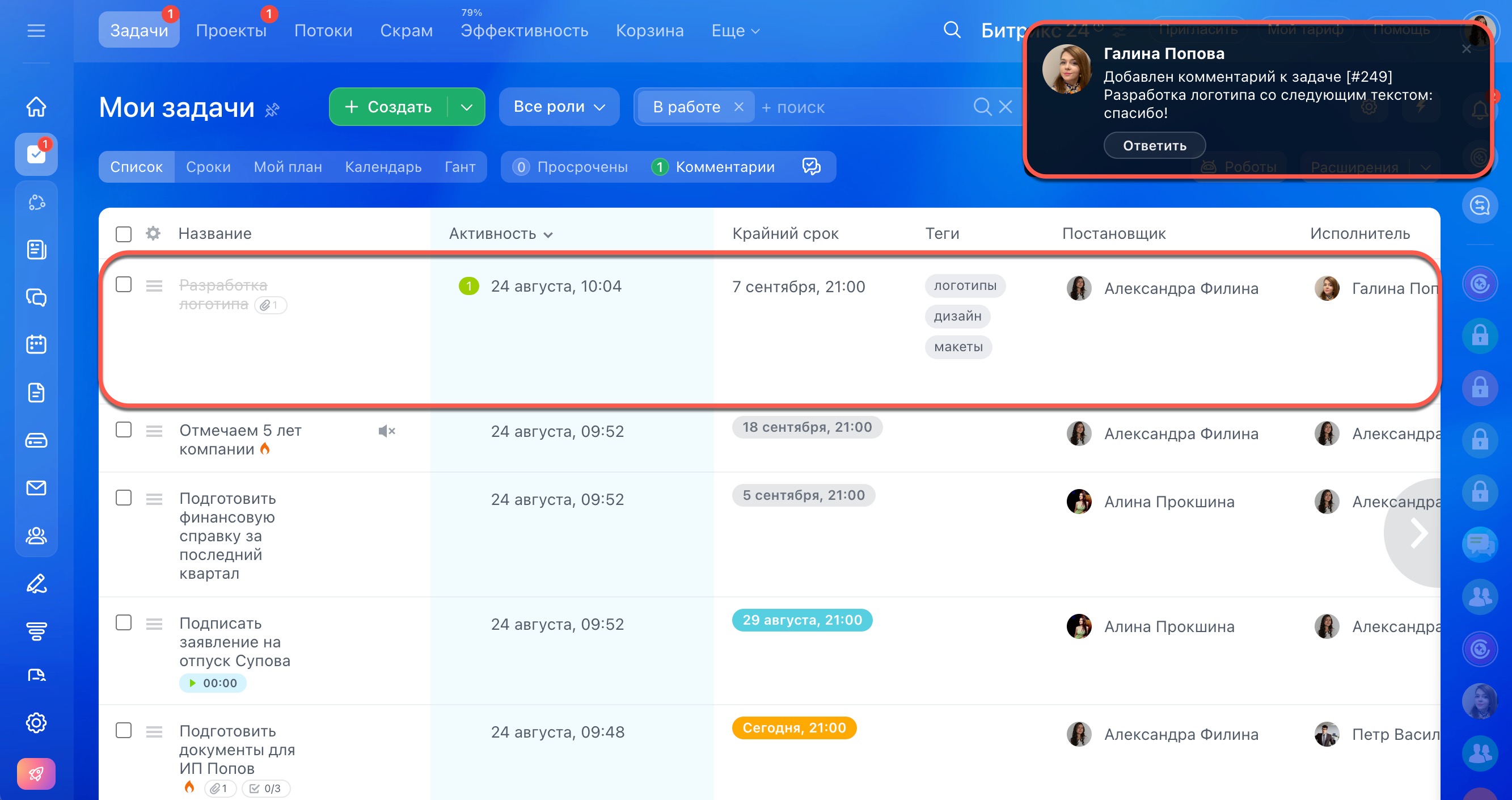Remove the В работе filter chip
This screenshot has width=1512, height=800.
(739, 107)
